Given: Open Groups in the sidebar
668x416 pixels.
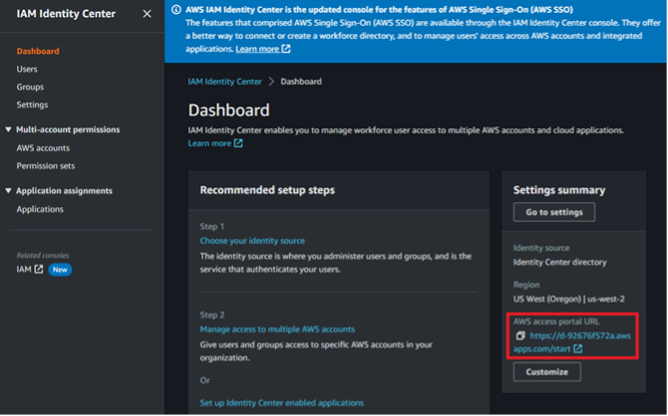Looking at the screenshot, I should (30, 87).
